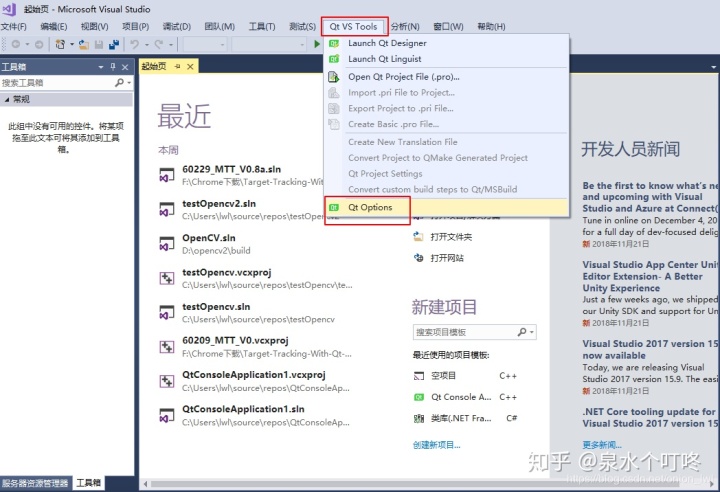Image resolution: width=720 pixels, height=492 pixels.
Task: Select Qt Options menu entry
Action: tap(446, 208)
